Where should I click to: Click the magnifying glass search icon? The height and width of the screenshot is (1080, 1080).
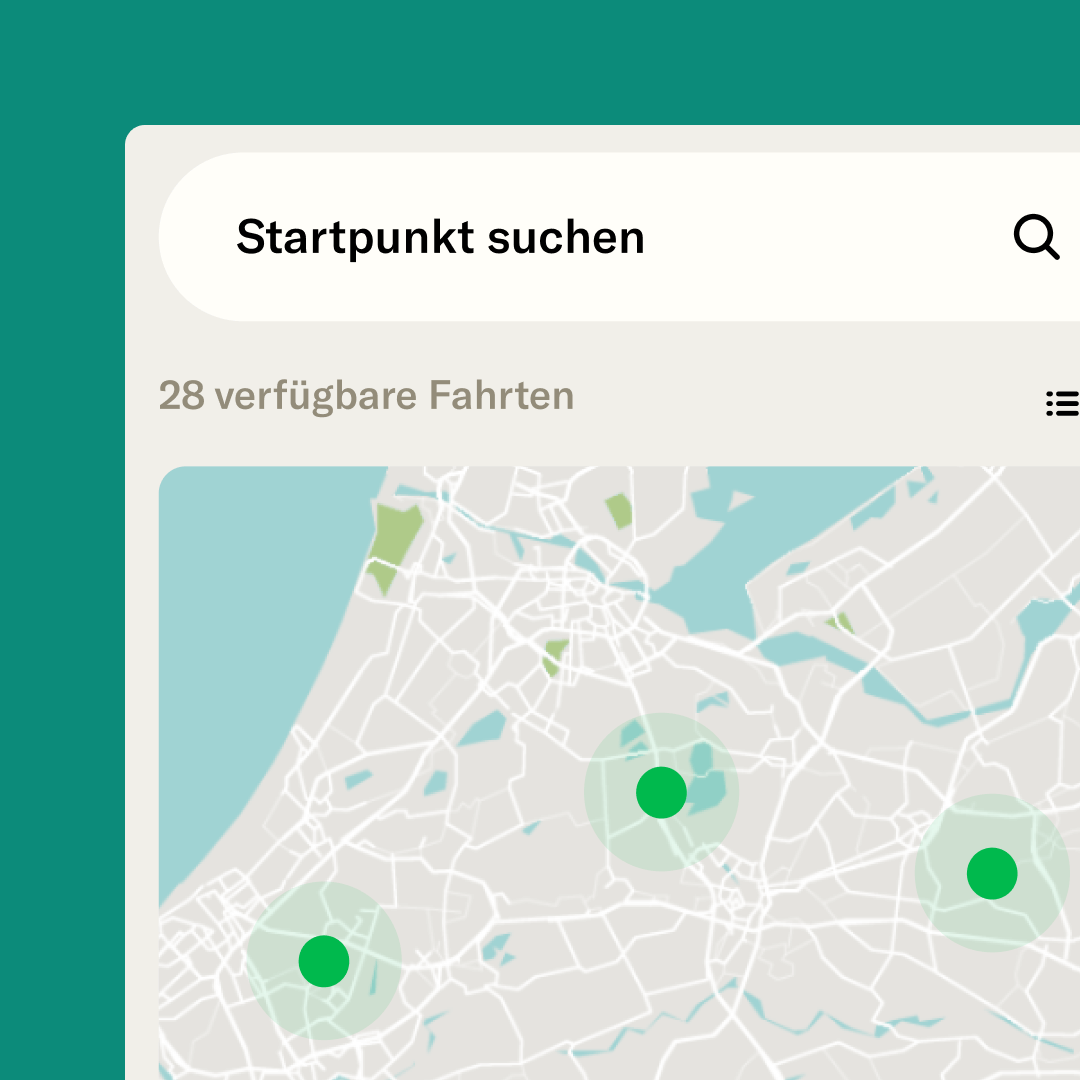1036,238
